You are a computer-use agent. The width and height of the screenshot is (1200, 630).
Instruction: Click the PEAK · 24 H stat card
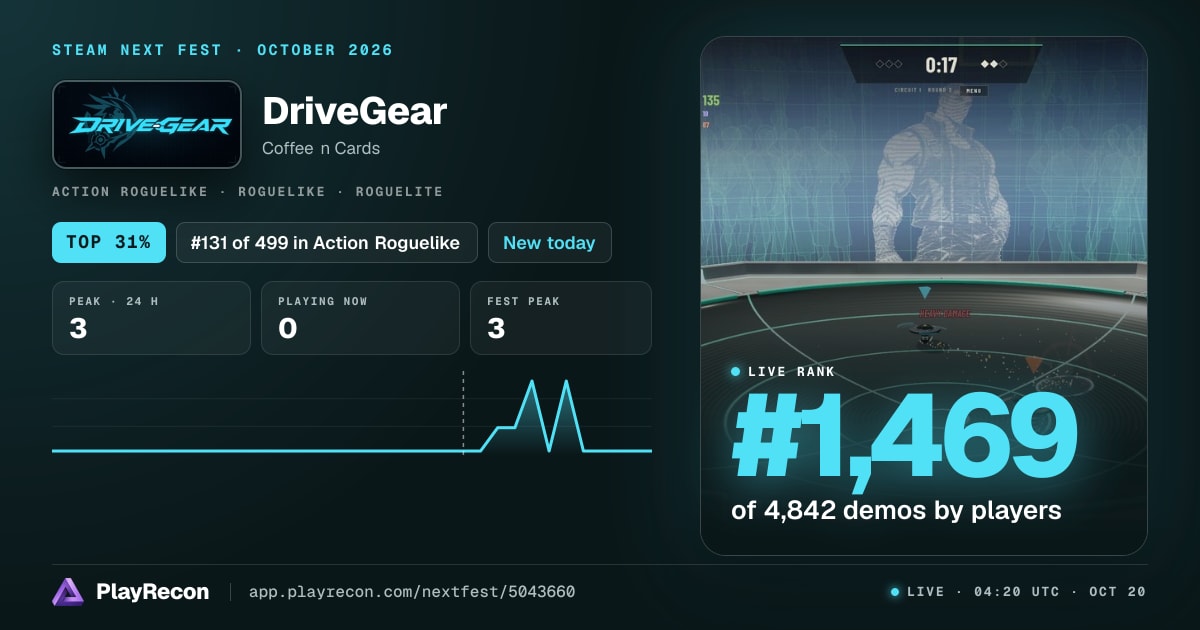151,318
